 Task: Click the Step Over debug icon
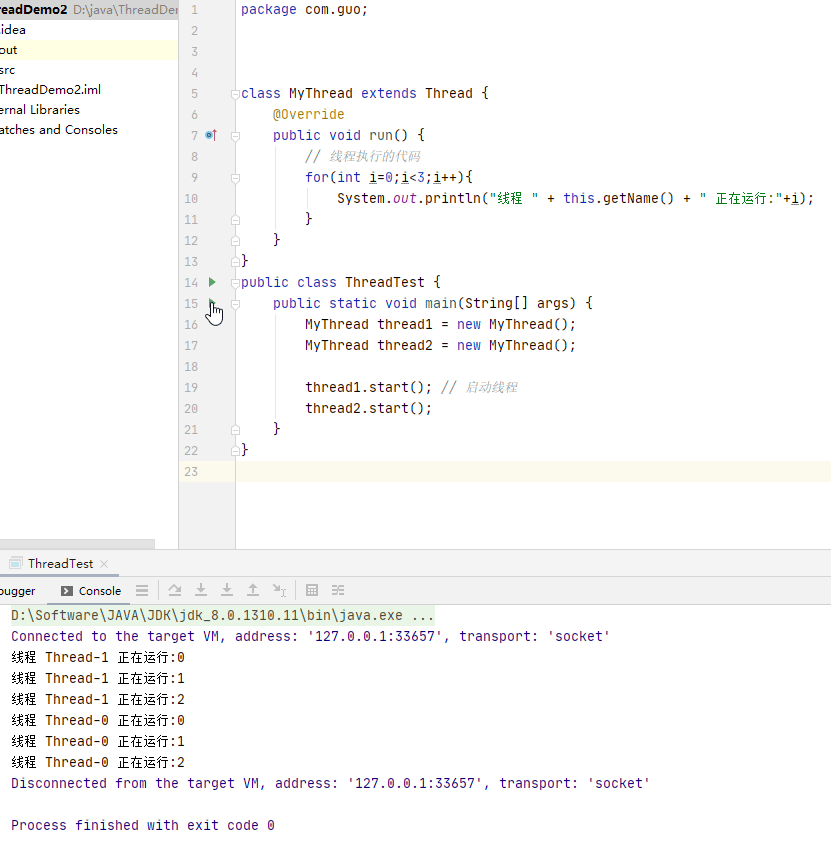coord(175,591)
